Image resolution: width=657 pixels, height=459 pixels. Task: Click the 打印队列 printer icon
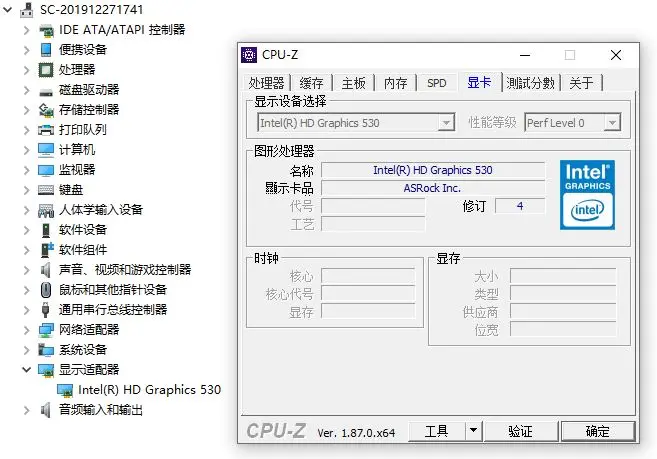click(x=46, y=130)
